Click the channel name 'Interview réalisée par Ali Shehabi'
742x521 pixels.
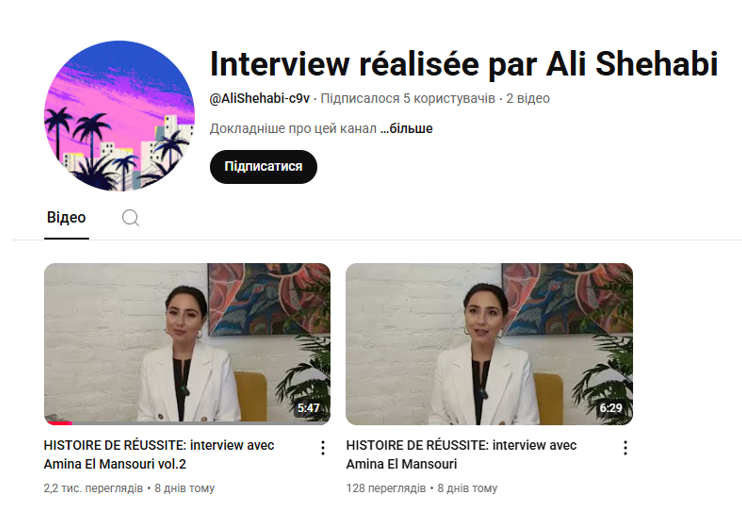(464, 63)
